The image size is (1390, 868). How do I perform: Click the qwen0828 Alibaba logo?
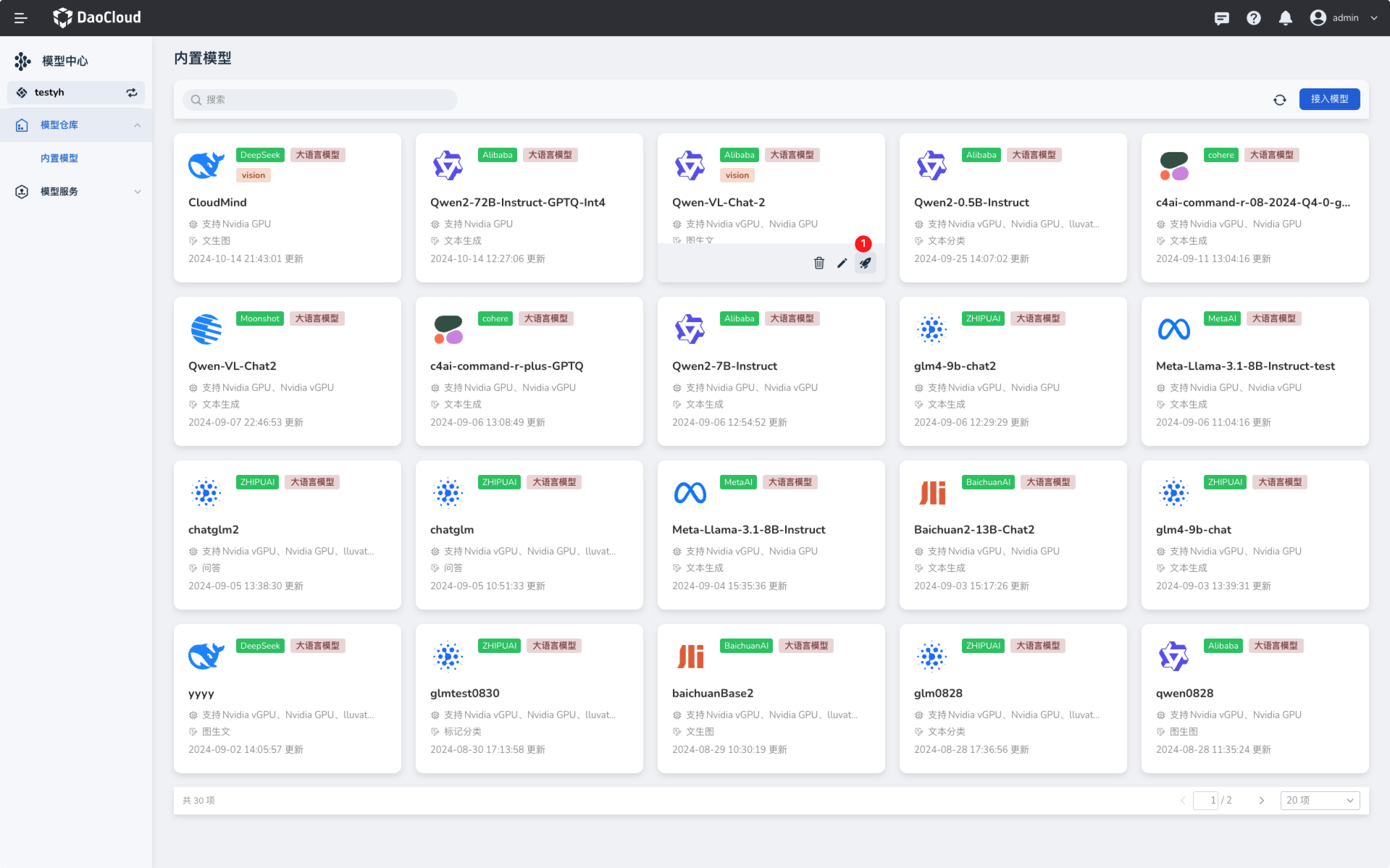point(1173,657)
